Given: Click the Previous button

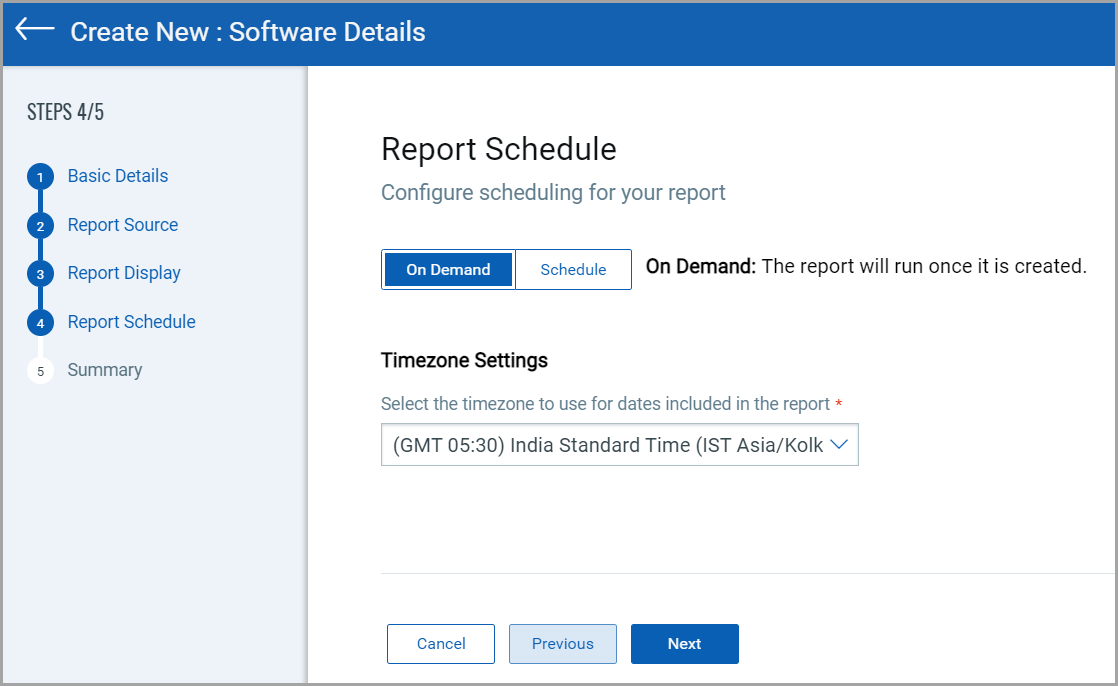Looking at the screenshot, I should [563, 644].
